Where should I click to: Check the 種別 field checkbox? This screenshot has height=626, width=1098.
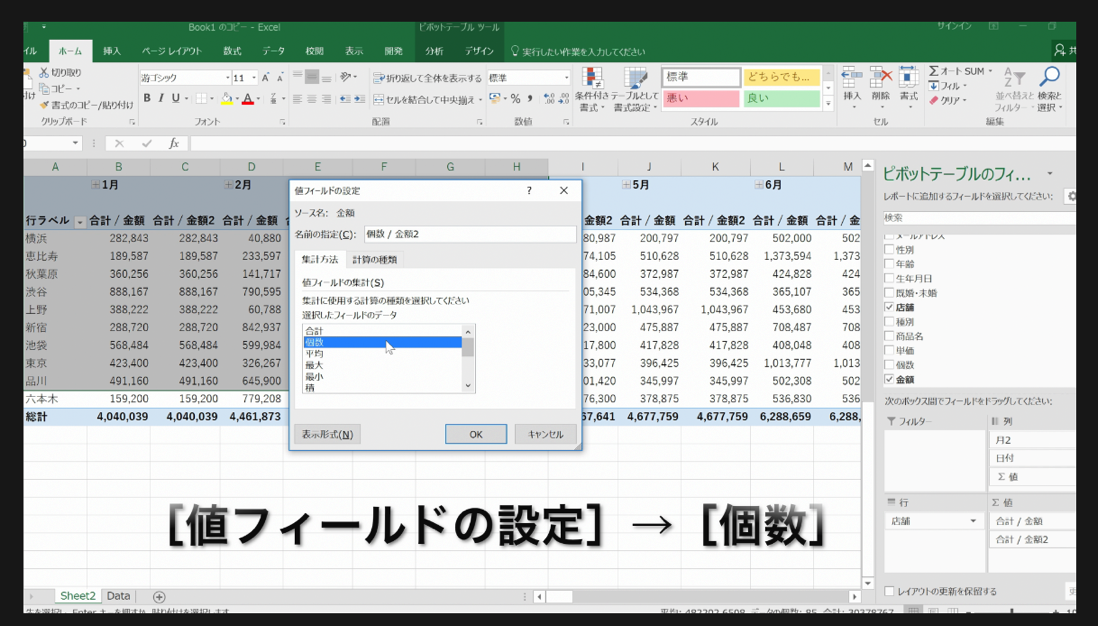coord(889,321)
